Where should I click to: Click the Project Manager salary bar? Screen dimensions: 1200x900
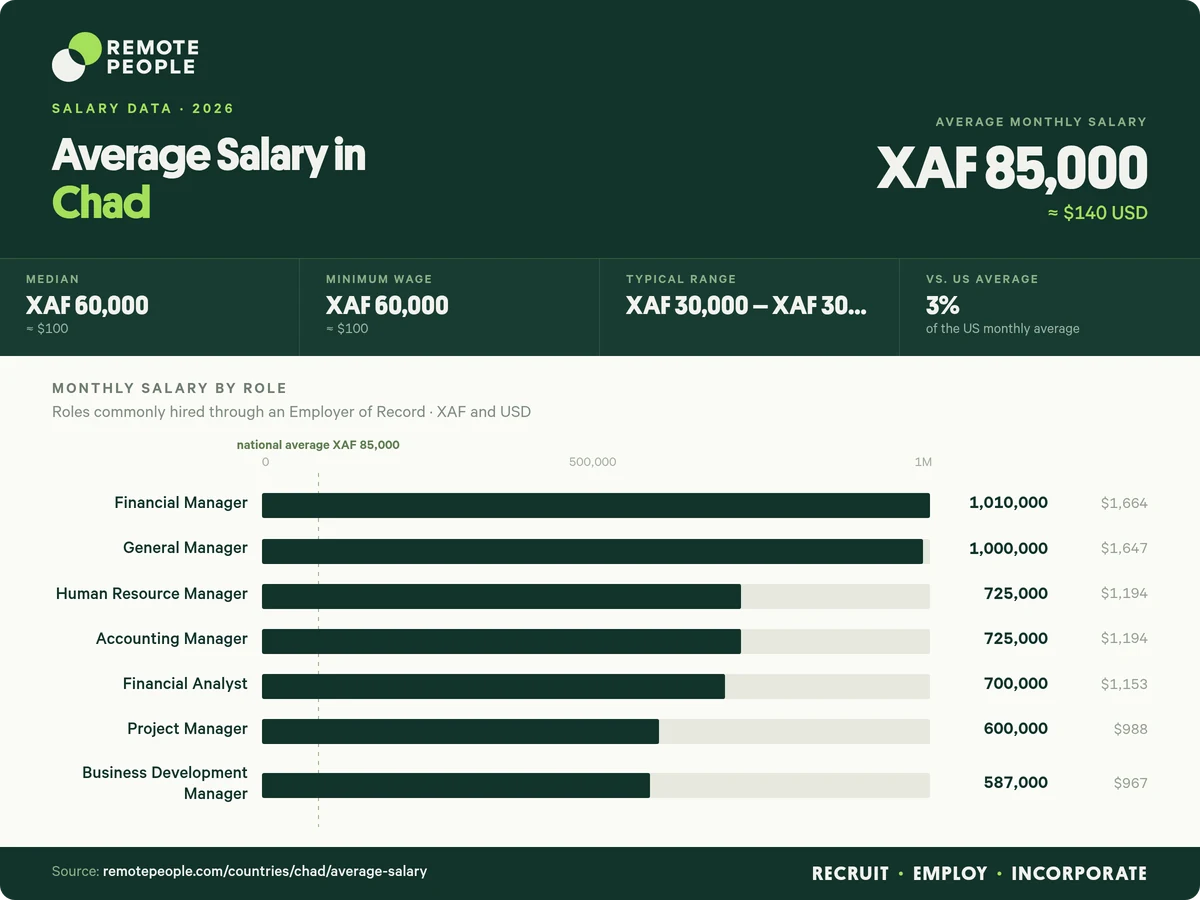pos(460,731)
